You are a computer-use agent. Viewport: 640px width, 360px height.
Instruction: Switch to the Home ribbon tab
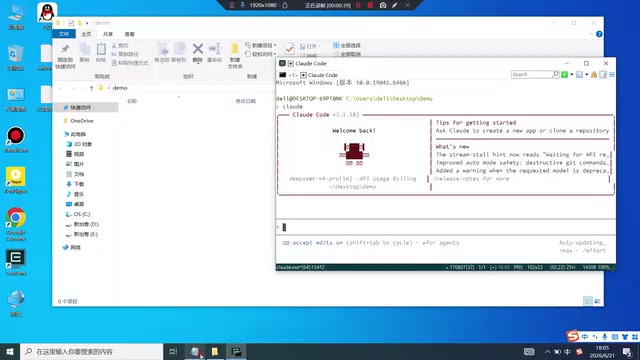tap(86, 34)
